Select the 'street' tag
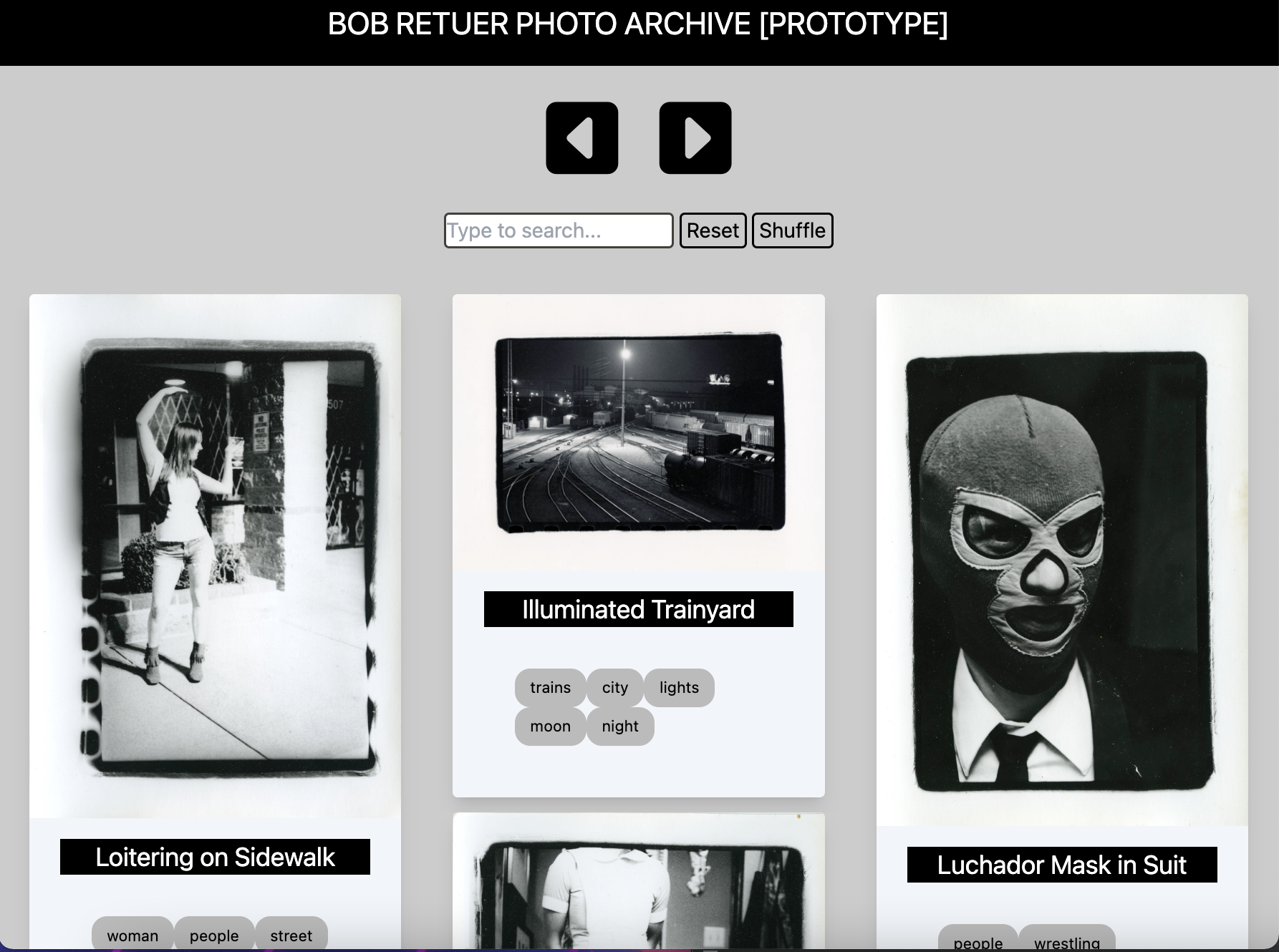1279x952 pixels. point(291,936)
